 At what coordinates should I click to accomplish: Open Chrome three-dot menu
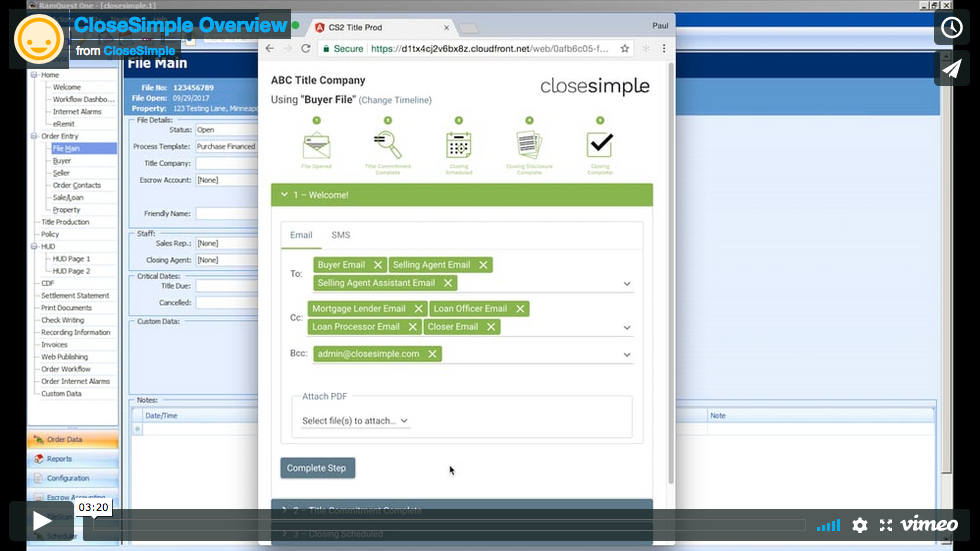pos(664,48)
